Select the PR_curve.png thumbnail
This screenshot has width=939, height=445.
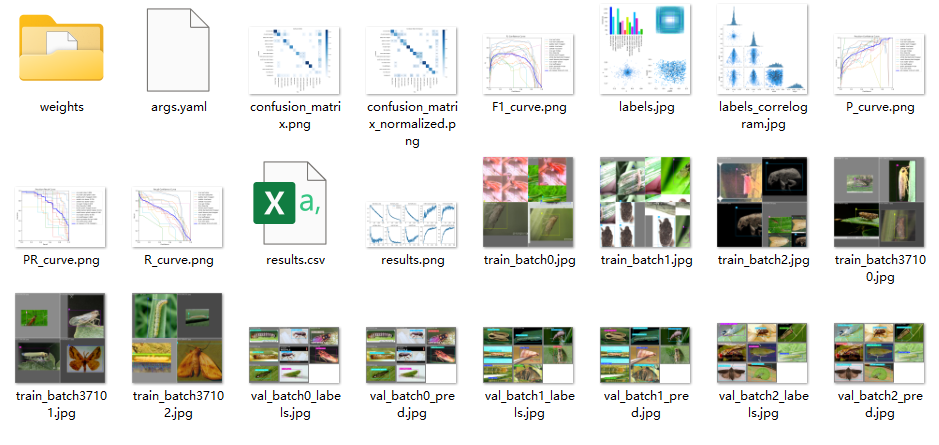pos(60,217)
